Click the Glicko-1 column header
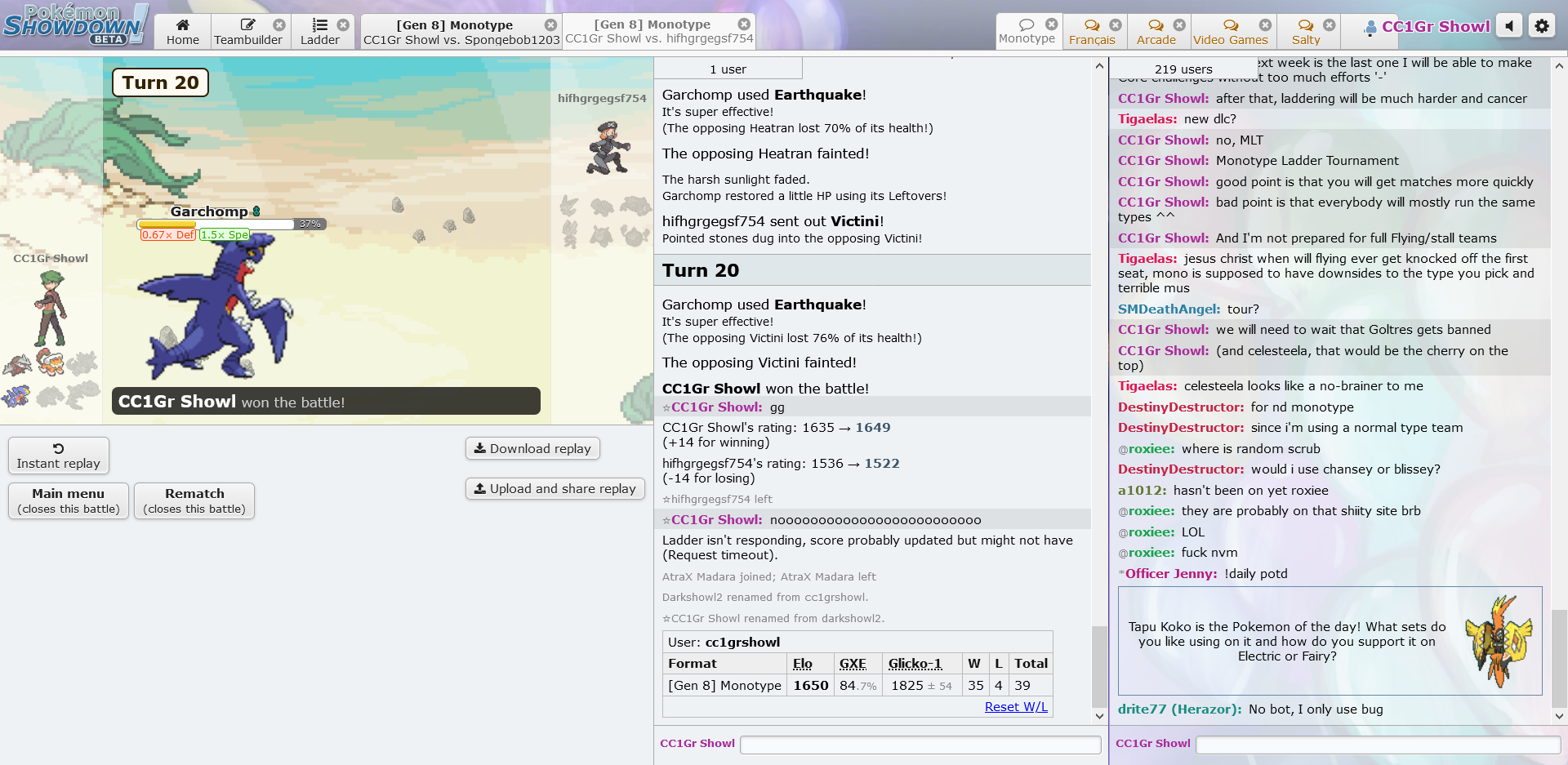This screenshot has width=1568, height=765. [915, 664]
